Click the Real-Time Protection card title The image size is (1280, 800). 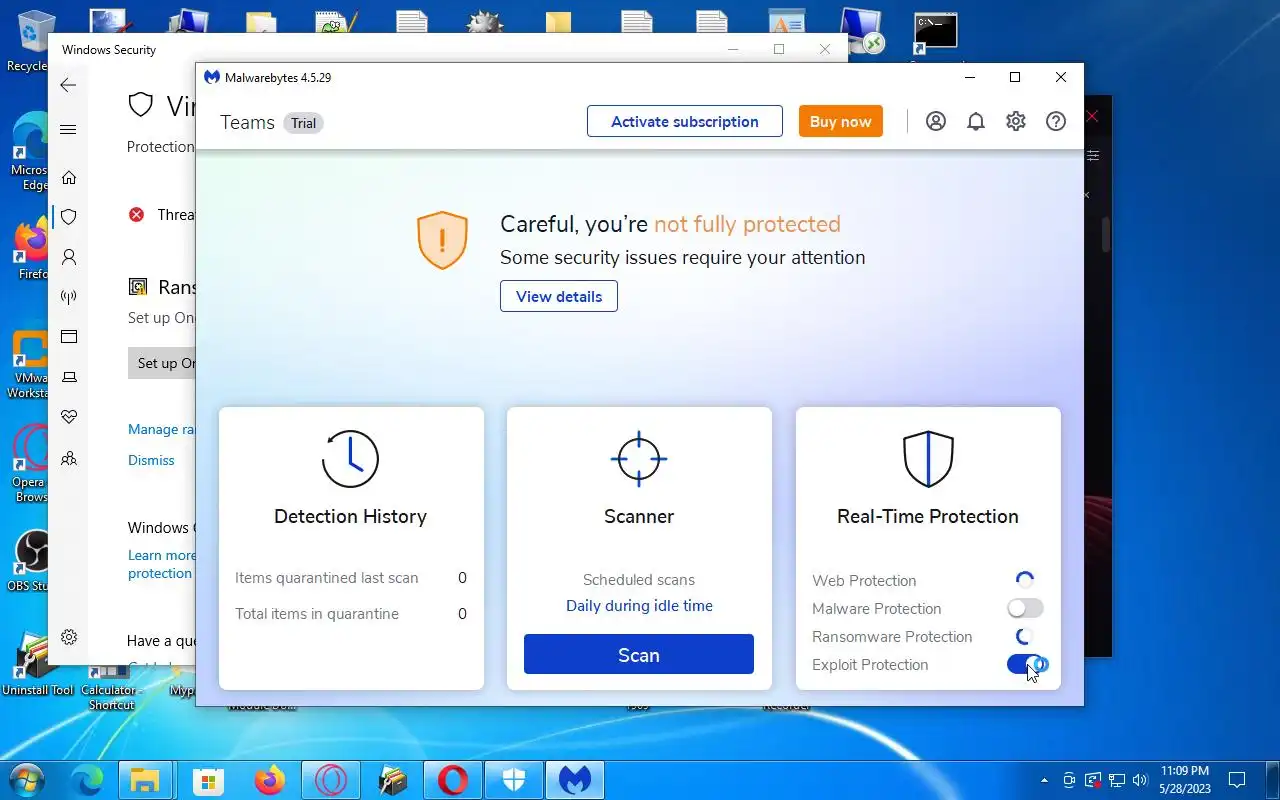pos(928,516)
